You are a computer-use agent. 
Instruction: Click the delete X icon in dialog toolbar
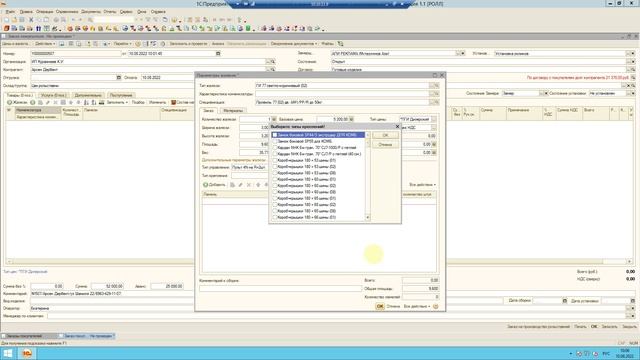coord(249,185)
